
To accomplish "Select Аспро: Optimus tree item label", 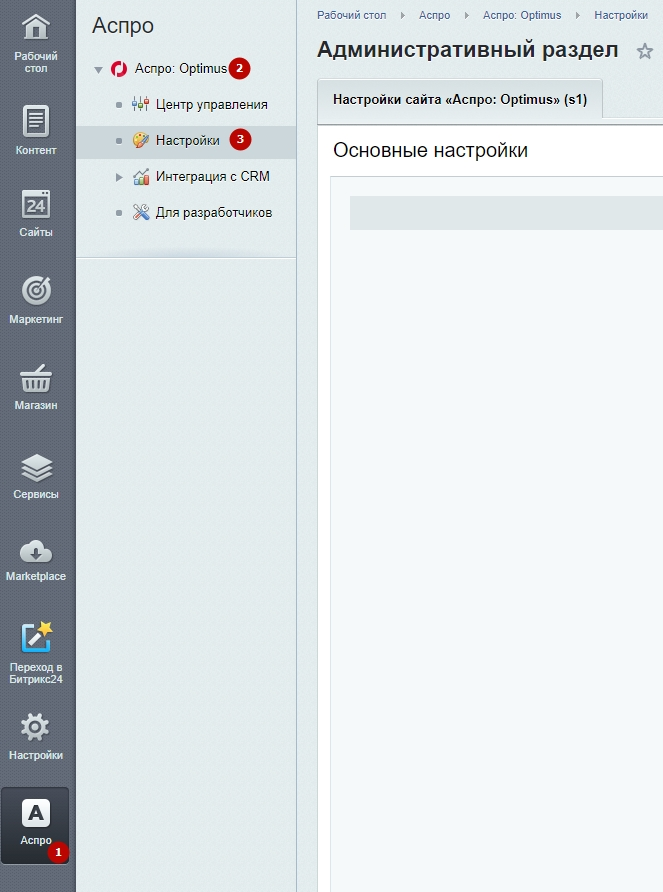I will 181,69.
